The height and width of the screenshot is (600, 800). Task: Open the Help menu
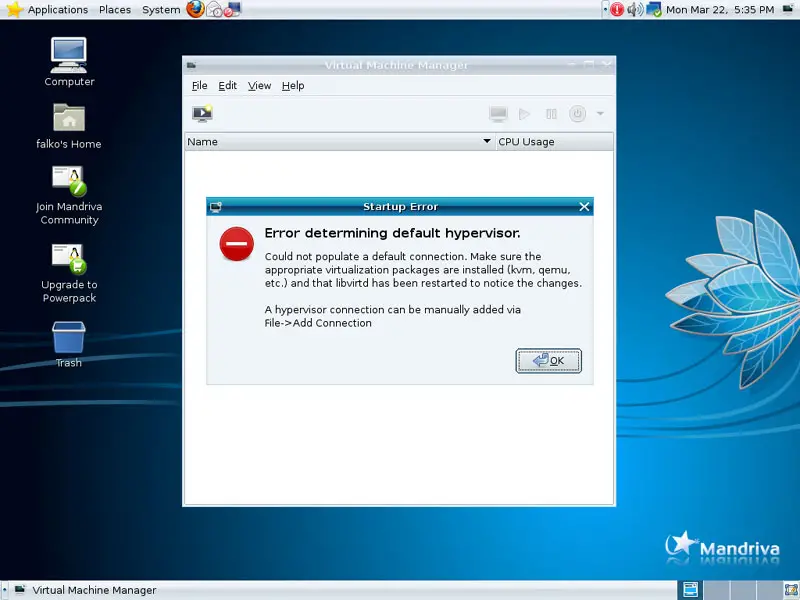293,86
